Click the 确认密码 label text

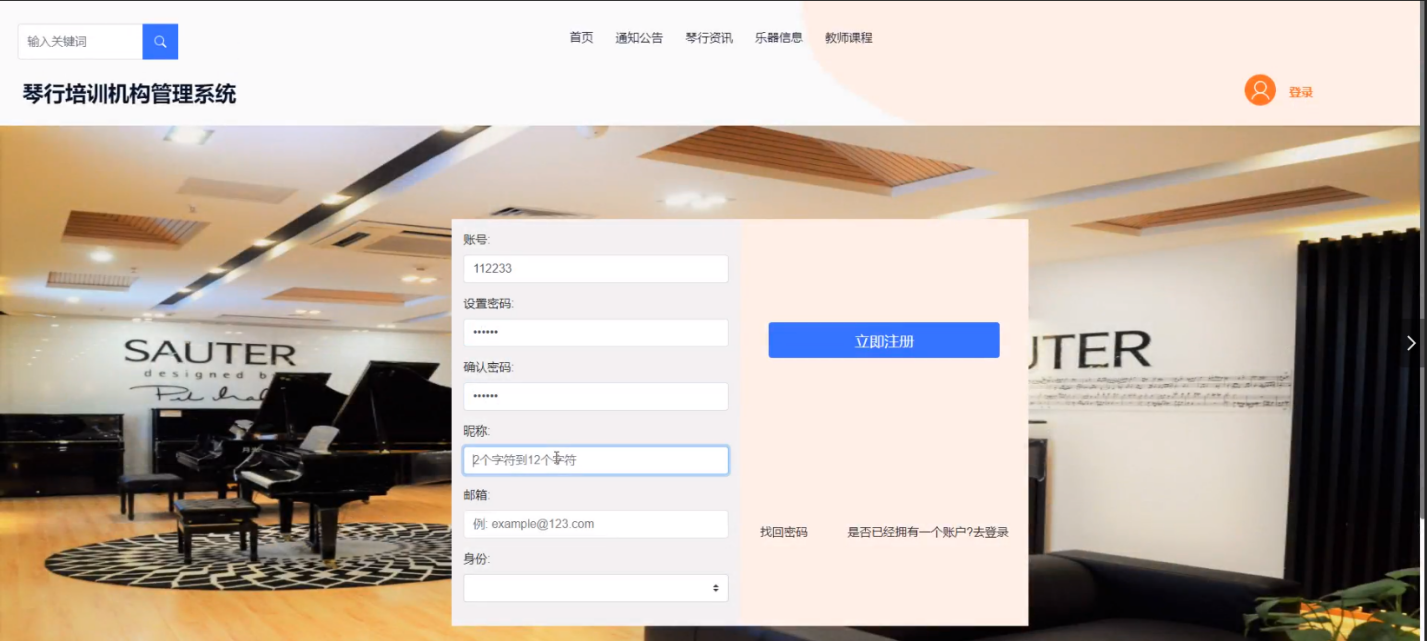coord(489,367)
